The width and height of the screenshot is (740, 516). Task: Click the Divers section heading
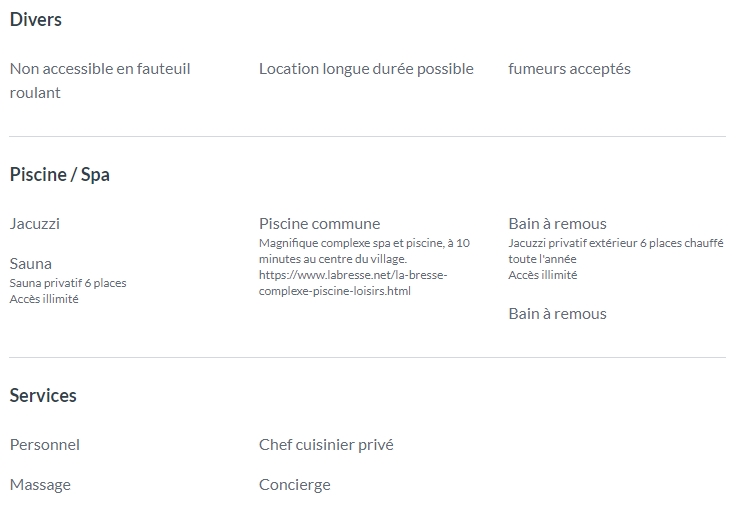[x=36, y=20]
